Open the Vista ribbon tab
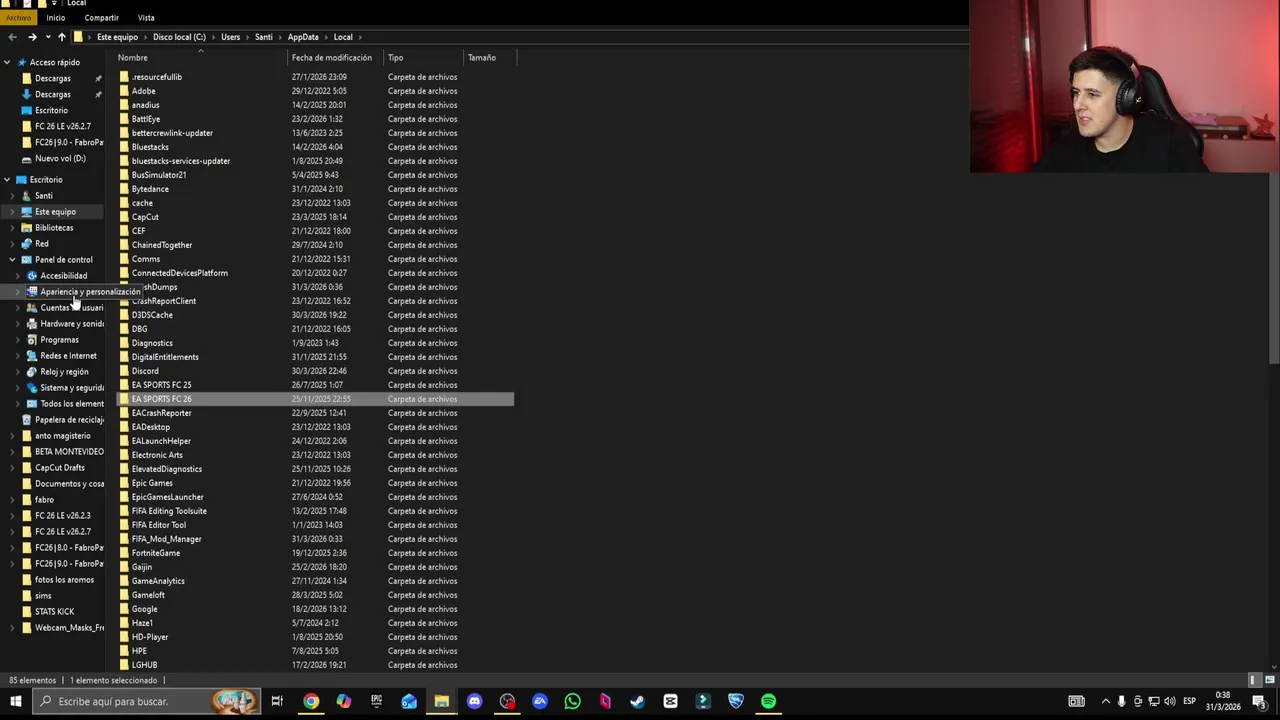Viewport: 1280px width, 720px height. coord(146,17)
